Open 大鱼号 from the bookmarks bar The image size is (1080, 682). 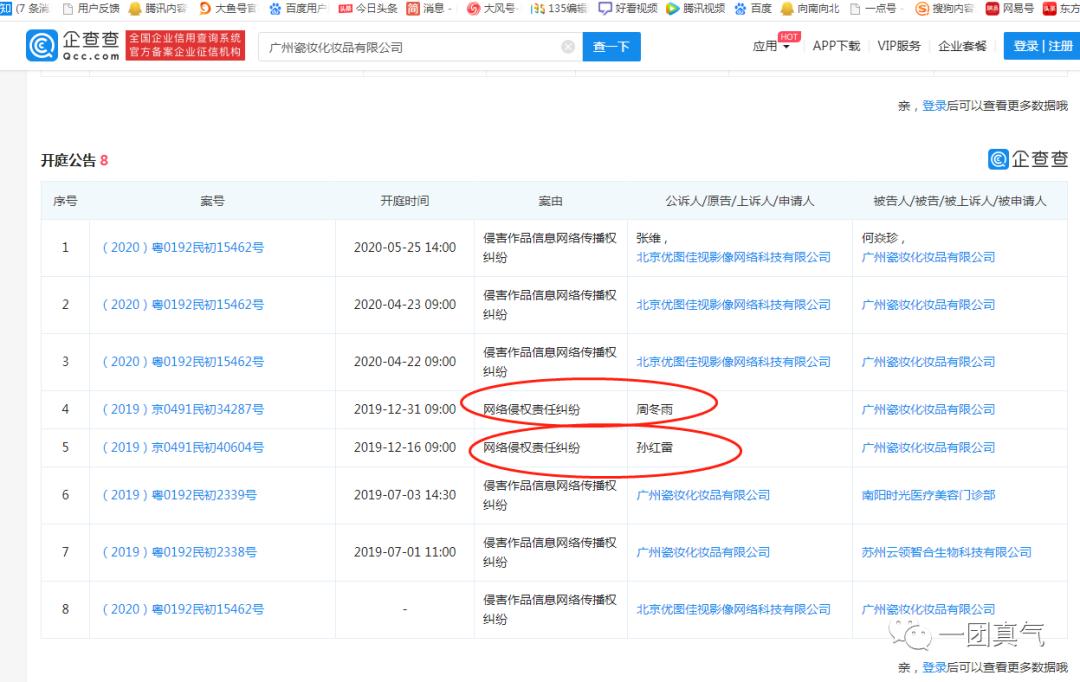click(x=227, y=9)
